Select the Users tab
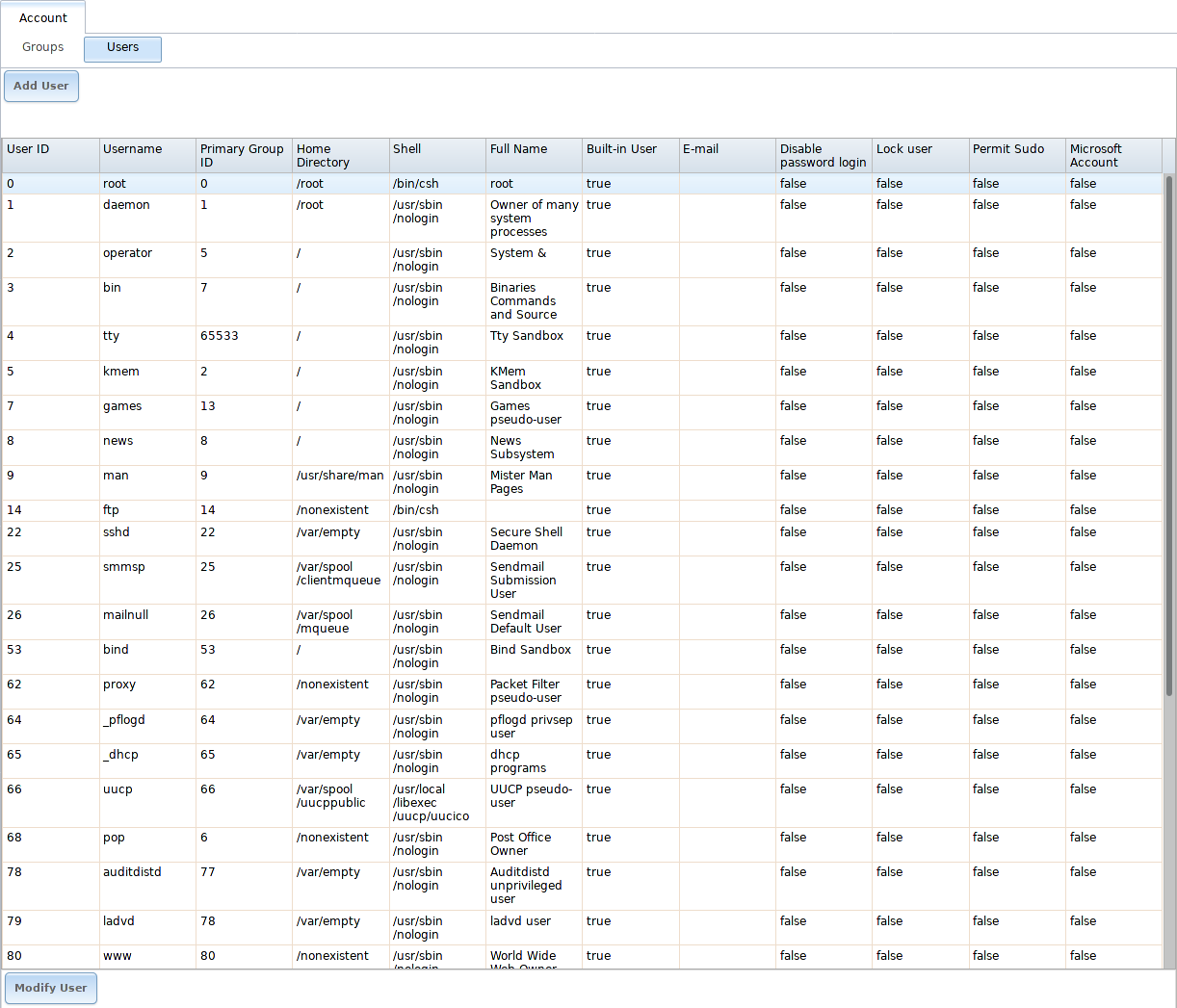Image resolution: width=1177 pixels, height=1008 pixels. pos(122,48)
